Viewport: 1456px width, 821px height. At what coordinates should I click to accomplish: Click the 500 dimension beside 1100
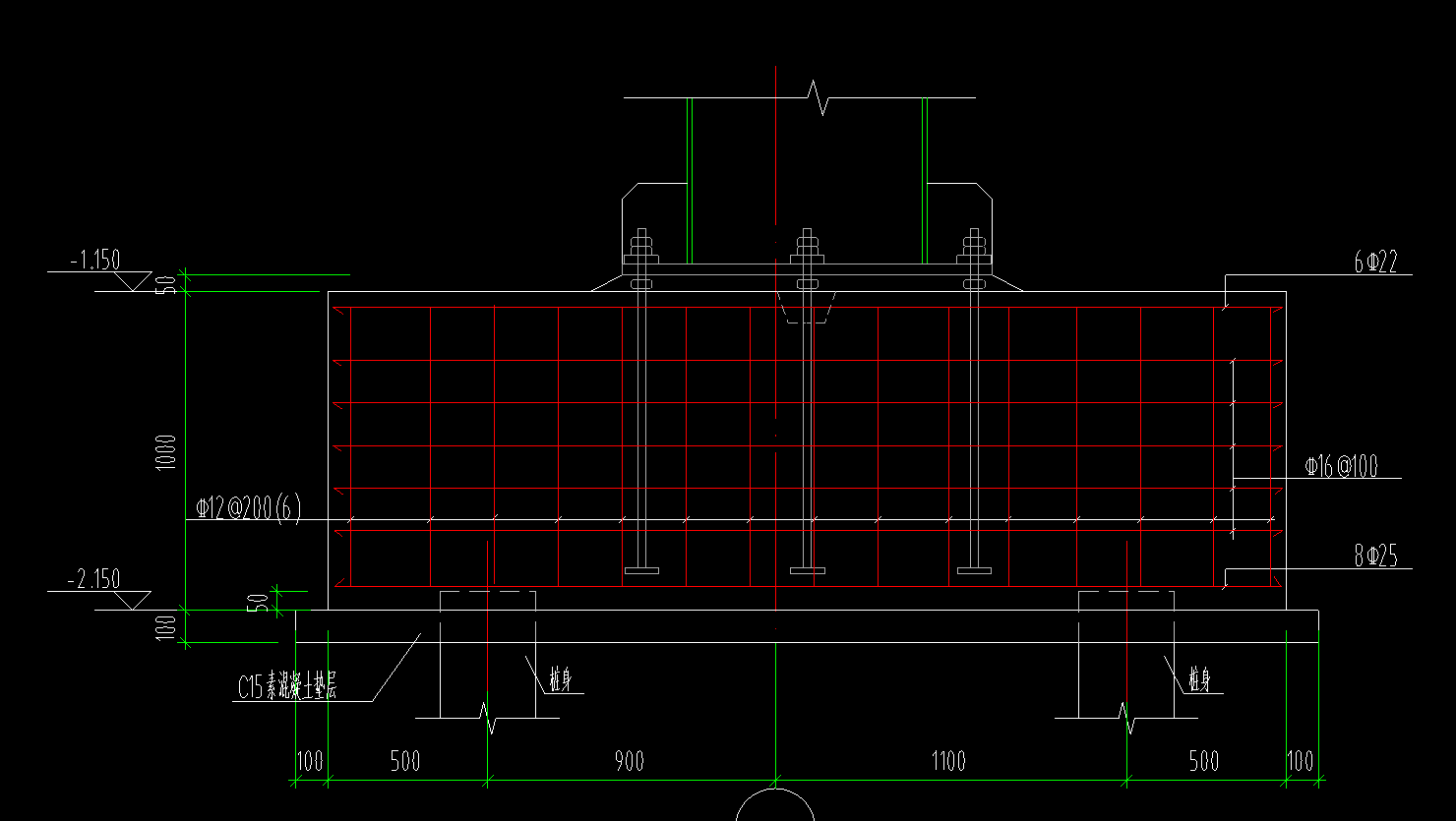[x=1204, y=761]
